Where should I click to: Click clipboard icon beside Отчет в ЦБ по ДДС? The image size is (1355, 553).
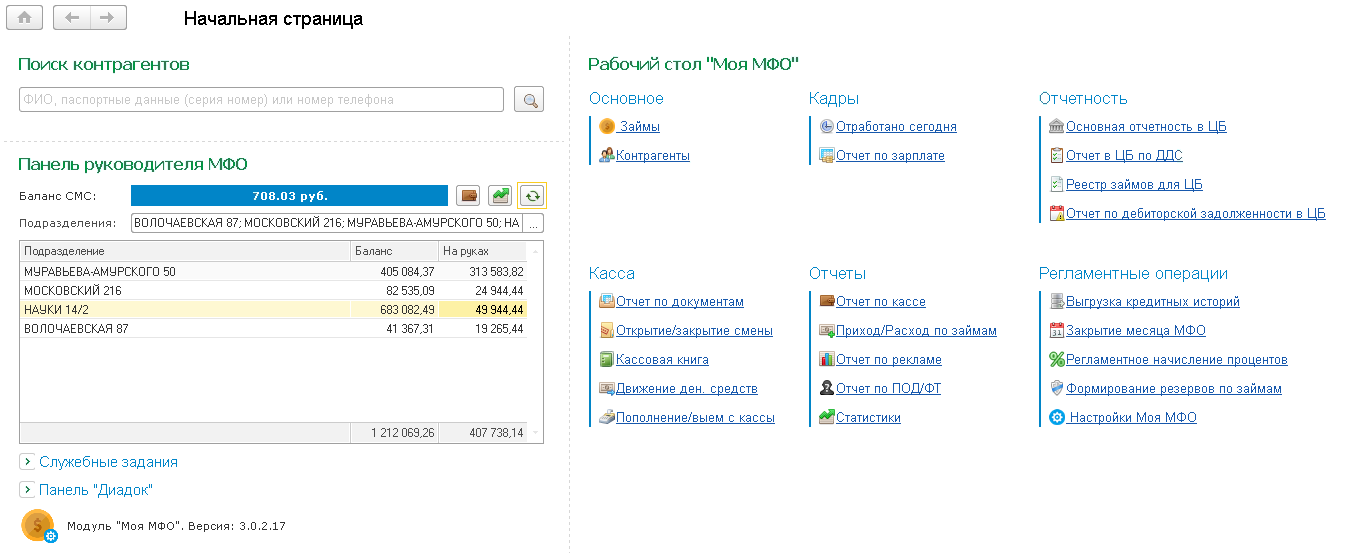tap(1057, 155)
